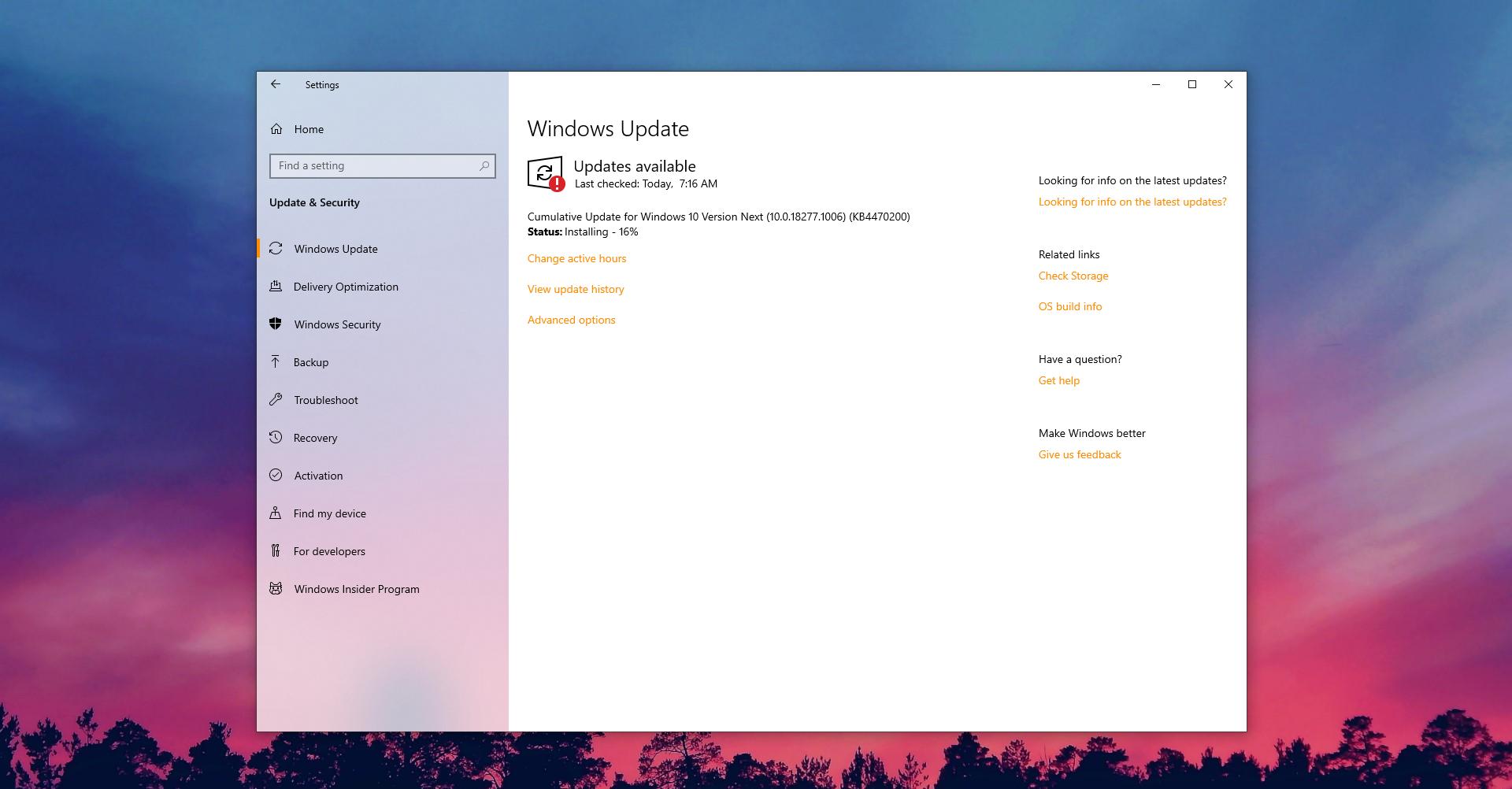Click Give us feedback link
The width and height of the screenshot is (1512, 789).
pos(1080,454)
